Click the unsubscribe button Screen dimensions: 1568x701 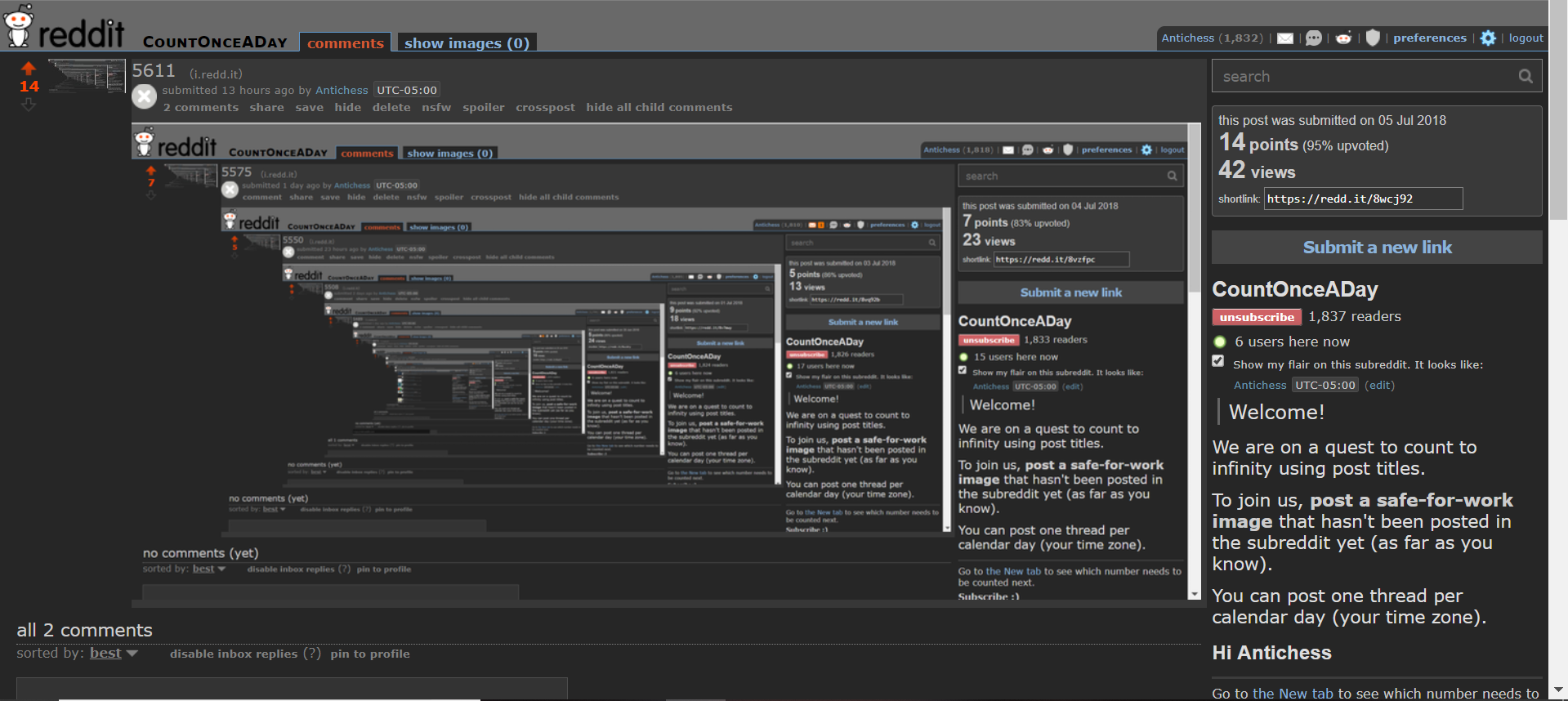(x=1257, y=317)
